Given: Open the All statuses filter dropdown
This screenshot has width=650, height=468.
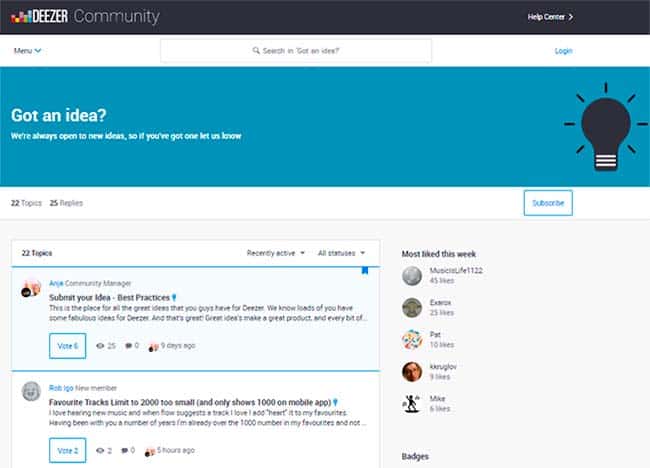Looking at the screenshot, I should 341,253.
